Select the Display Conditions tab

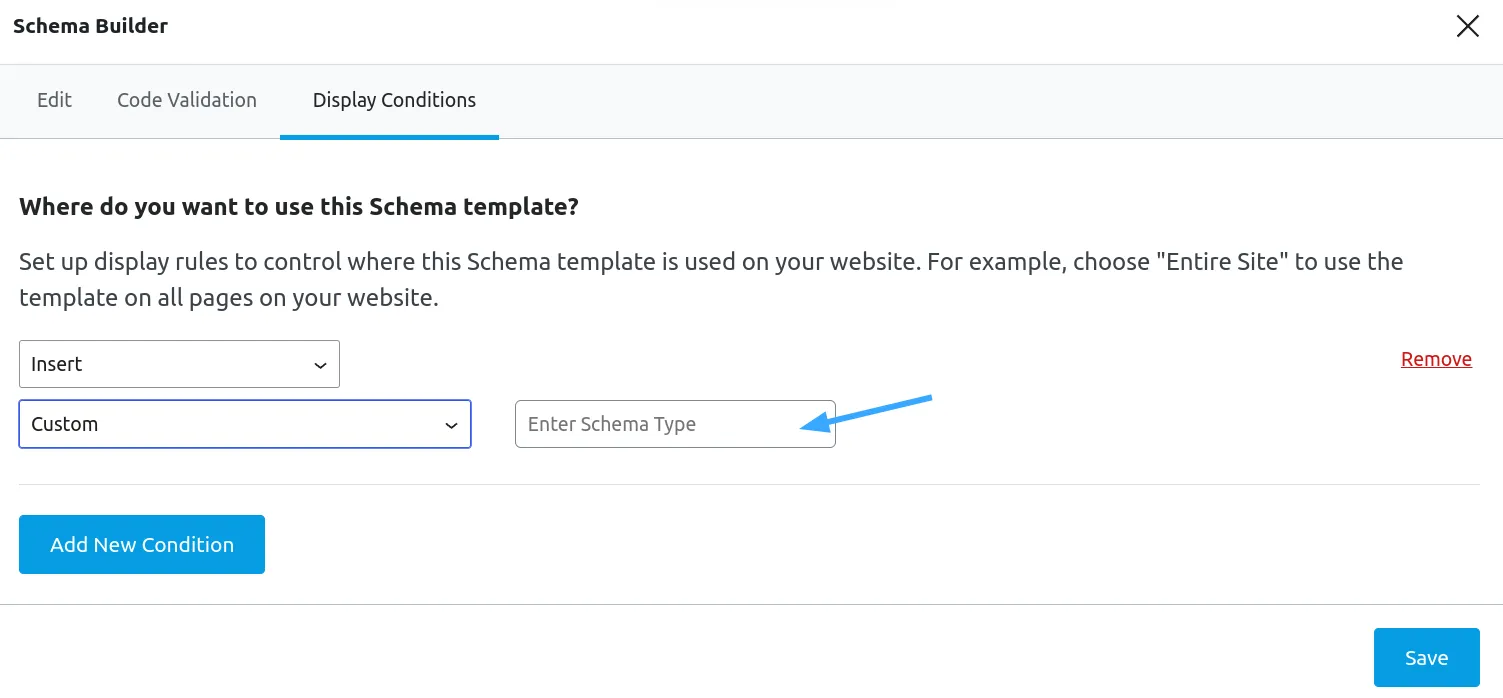(394, 100)
